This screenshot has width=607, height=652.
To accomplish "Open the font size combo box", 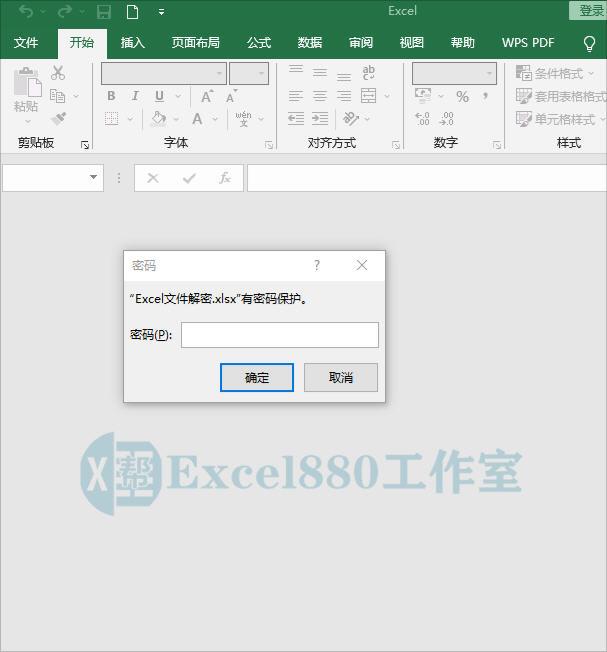I will point(249,74).
